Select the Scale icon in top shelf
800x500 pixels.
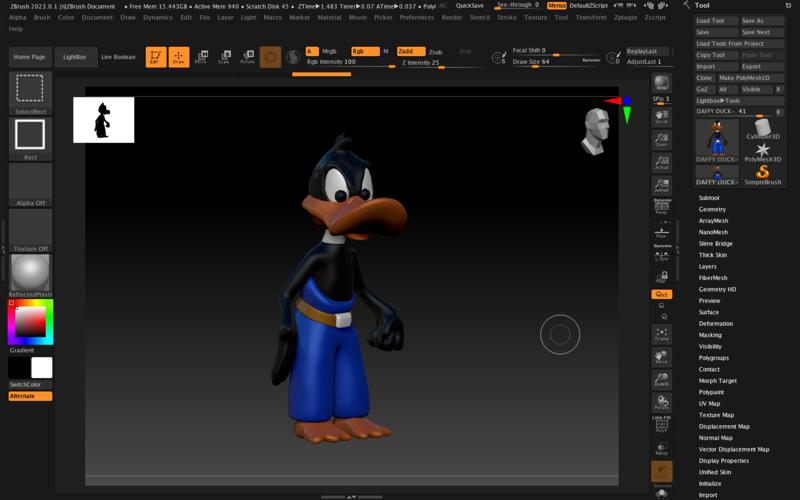(224, 57)
